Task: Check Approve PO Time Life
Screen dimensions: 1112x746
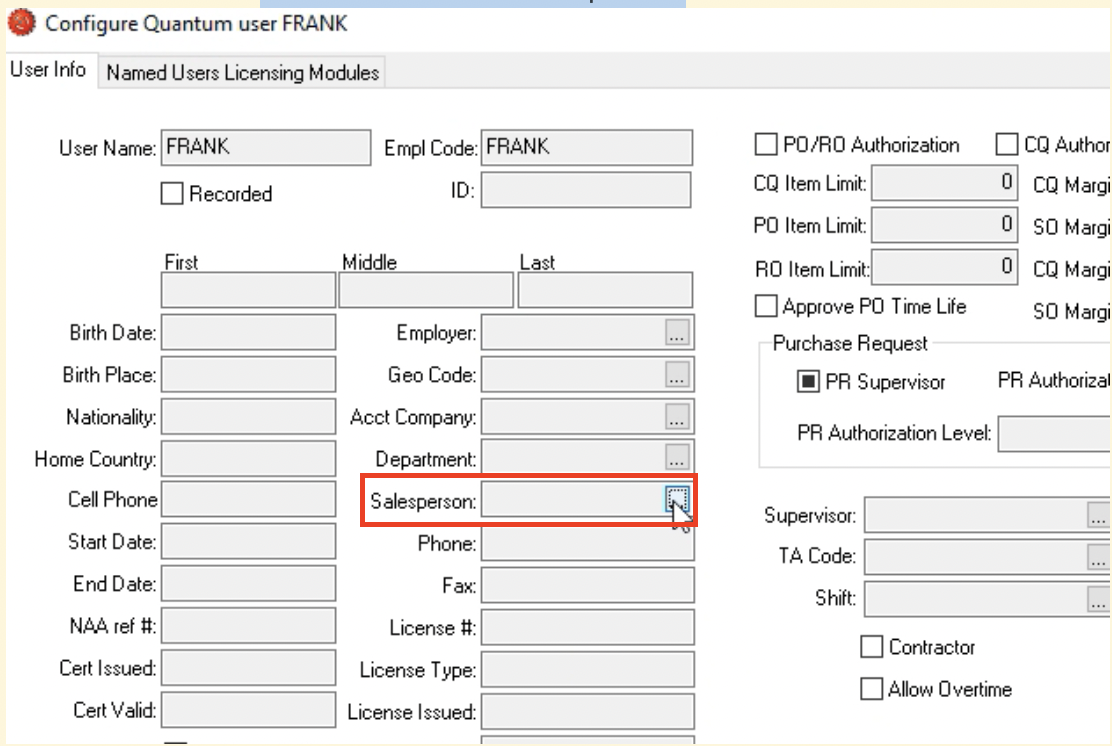Action: (766, 306)
